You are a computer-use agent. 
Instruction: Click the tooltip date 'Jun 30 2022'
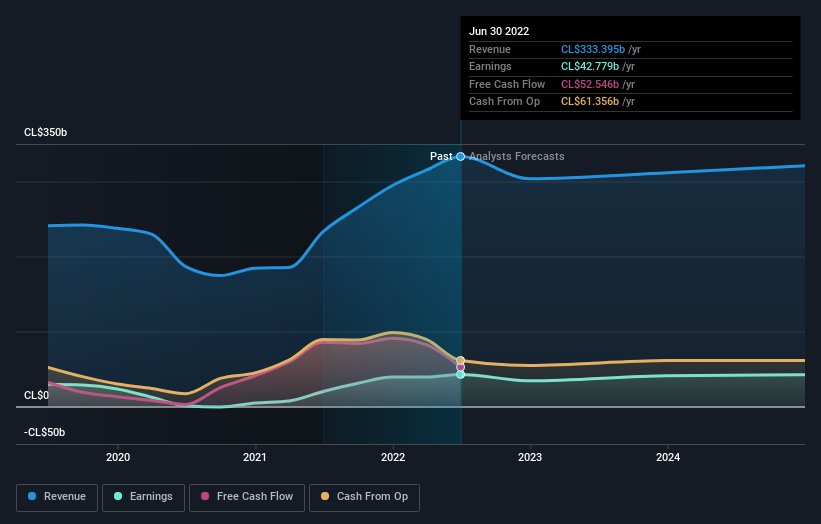(499, 31)
